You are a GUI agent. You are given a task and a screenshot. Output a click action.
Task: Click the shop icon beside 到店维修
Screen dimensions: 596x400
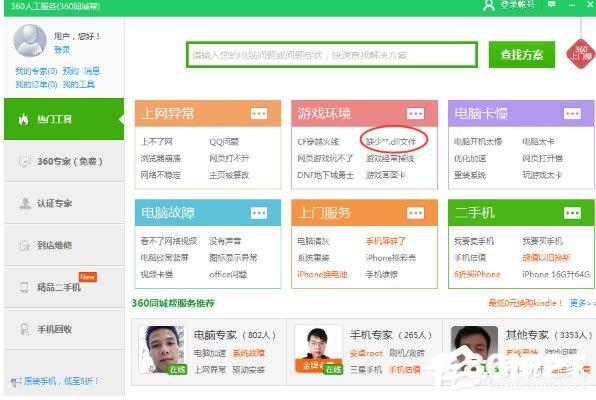point(24,246)
